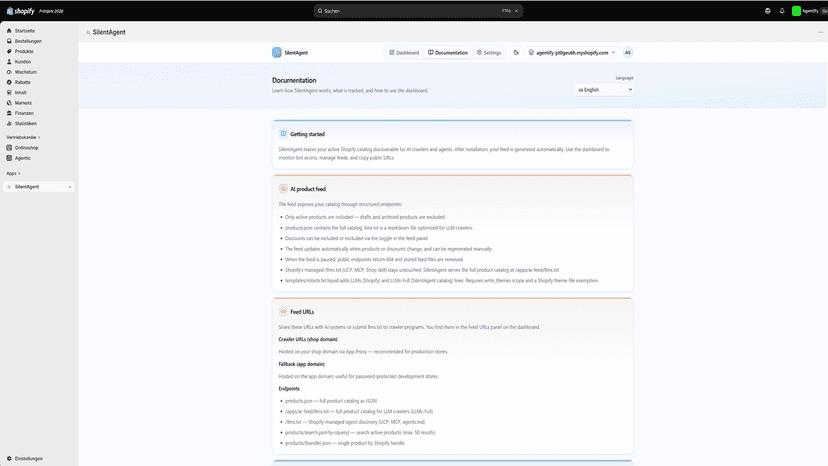Click the sidekick icon left of the bell

767,11
